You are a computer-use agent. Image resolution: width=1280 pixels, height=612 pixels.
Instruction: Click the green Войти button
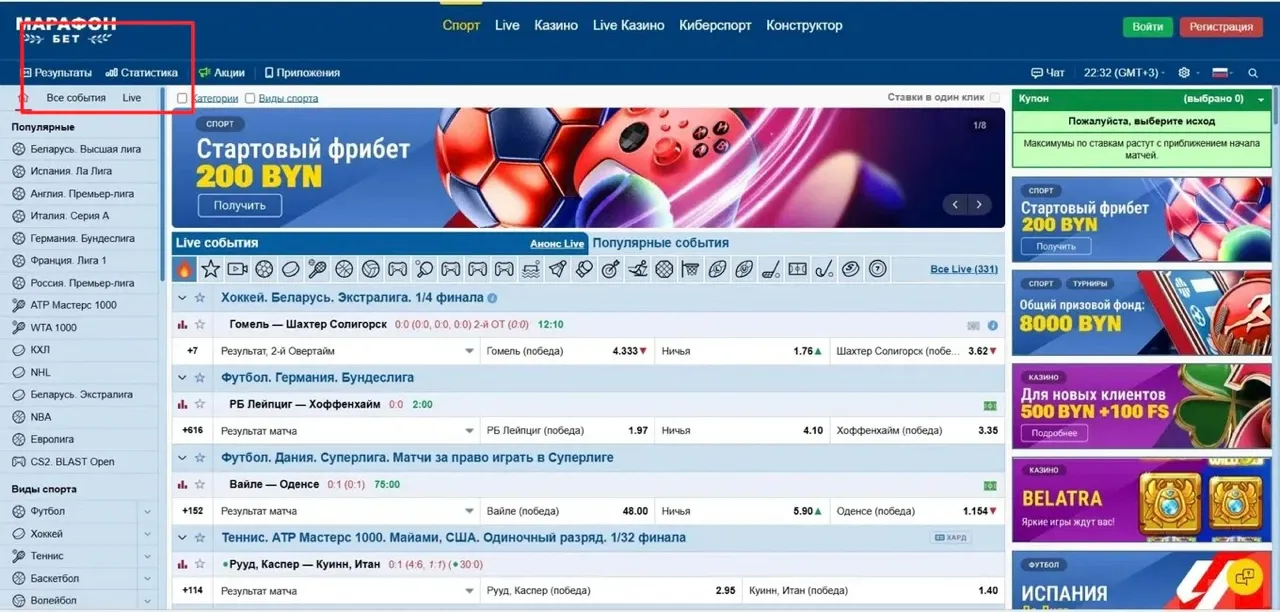tap(1147, 27)
